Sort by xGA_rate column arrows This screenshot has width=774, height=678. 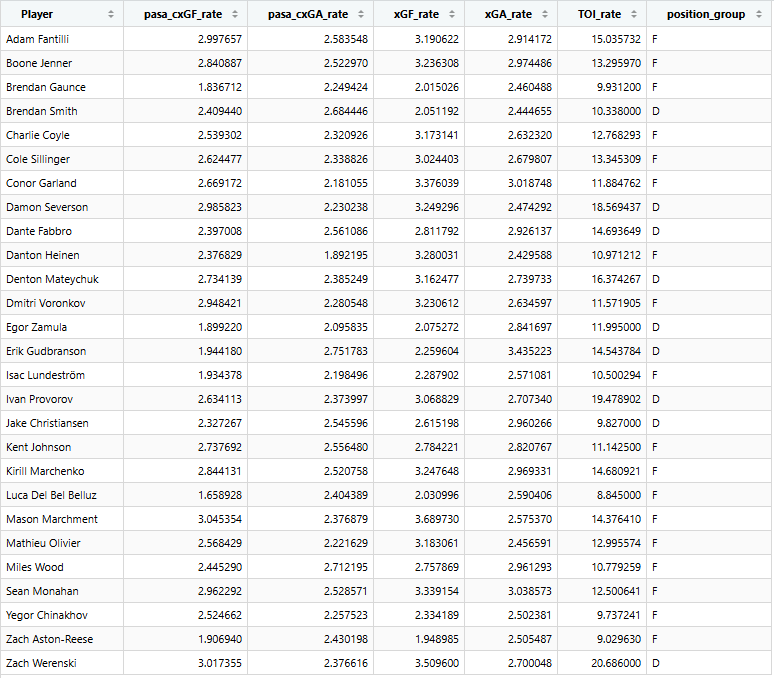tap(545, 14)
